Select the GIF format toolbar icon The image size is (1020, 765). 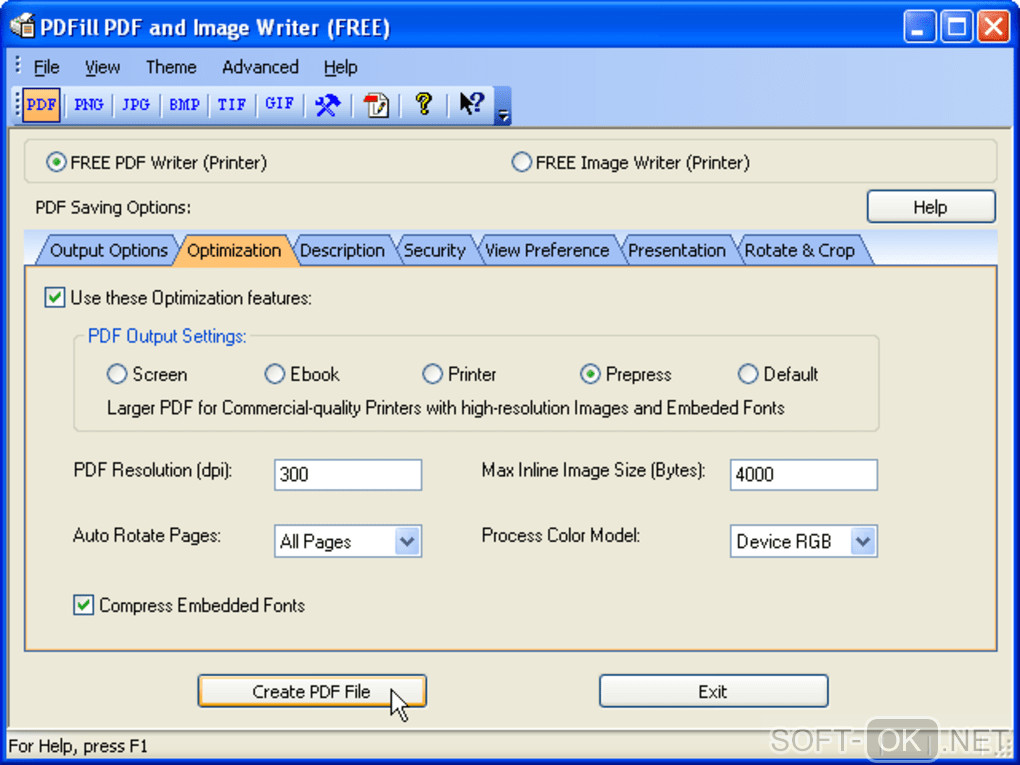point(279,105)
